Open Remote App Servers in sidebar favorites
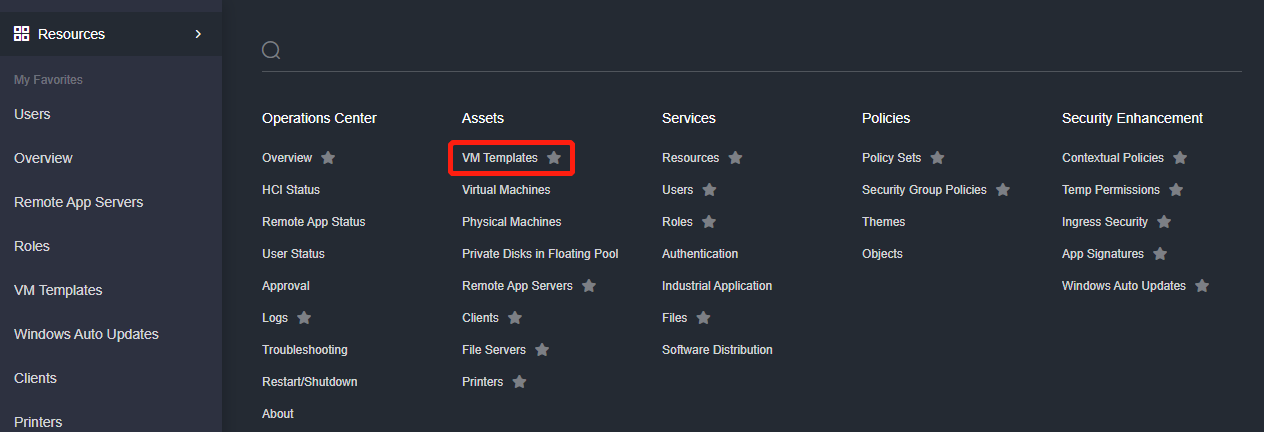The height and width of the screenshot is (432, 1264). coord(78,202)
